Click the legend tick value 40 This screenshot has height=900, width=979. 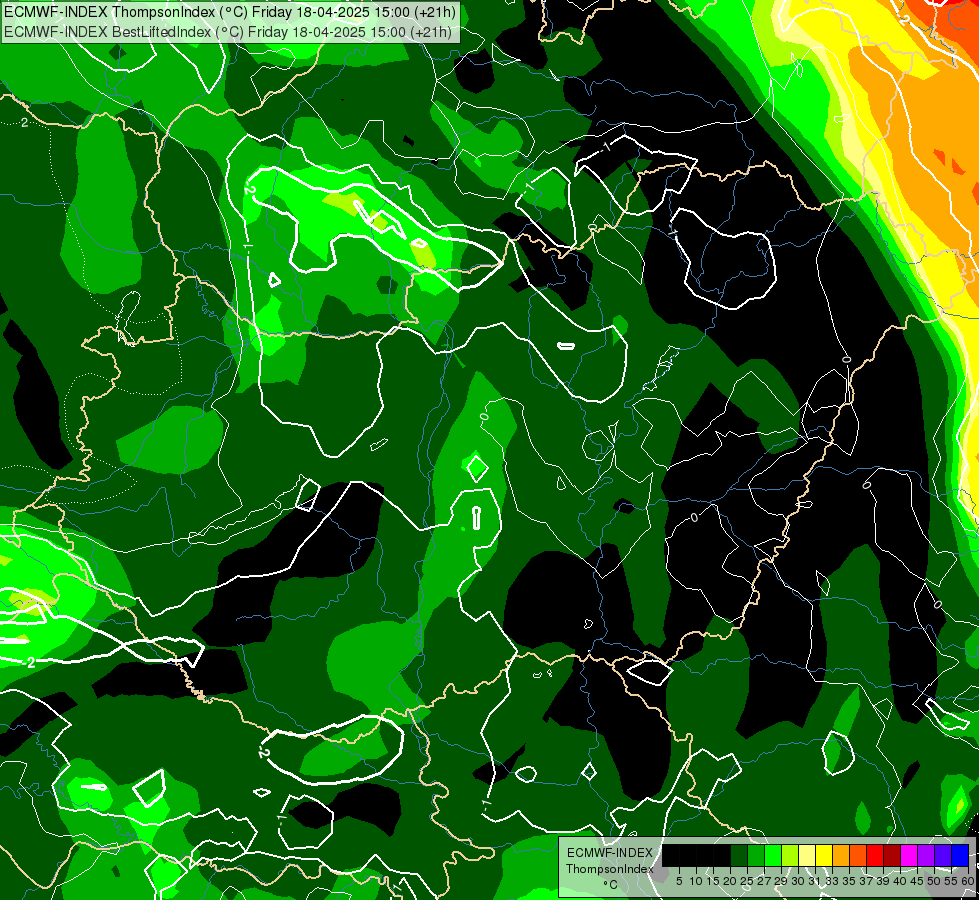900,881
